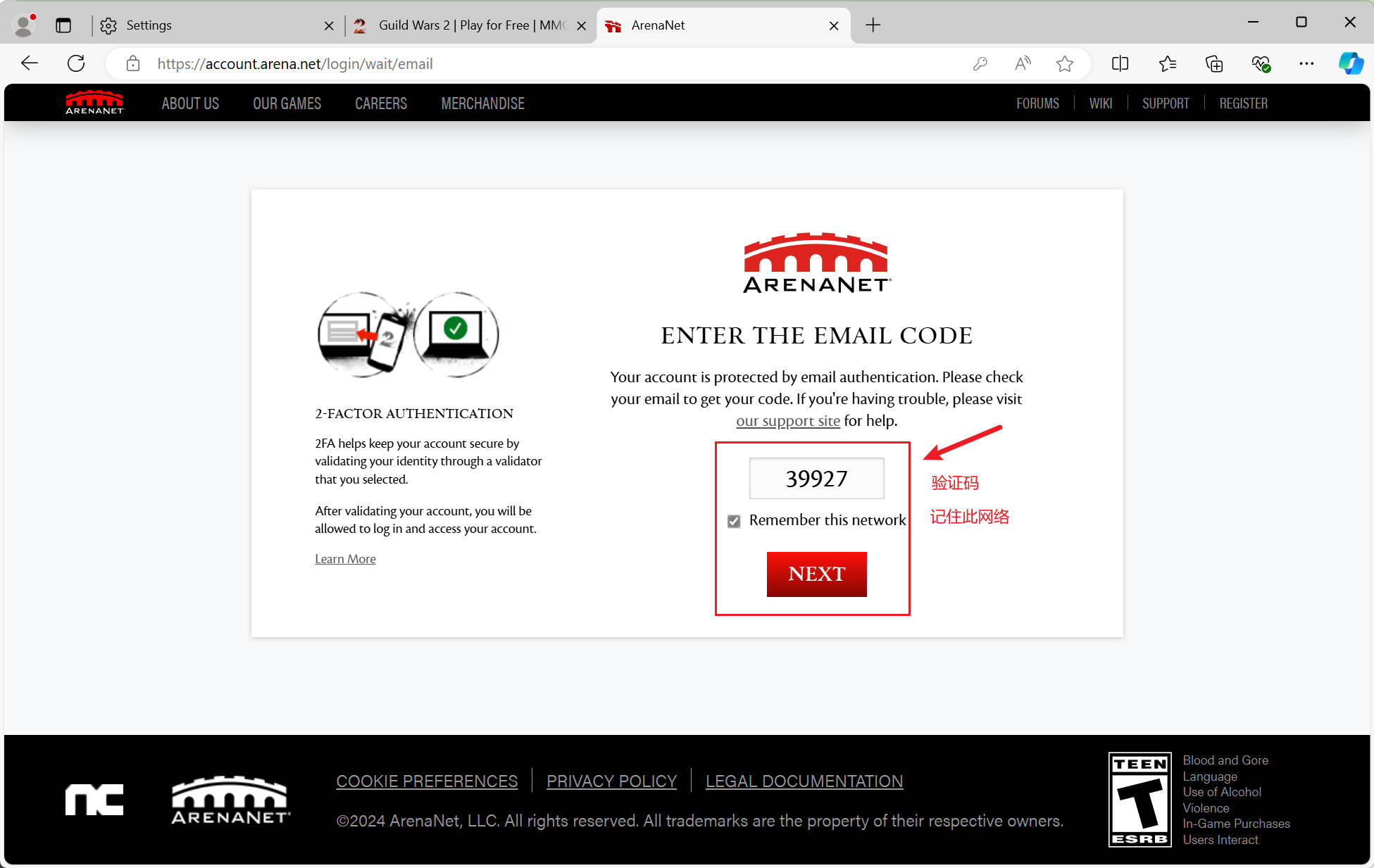Image resolution: width=1374 pixels, height=868 pixels.
Task: Click the 2-factor authentication illustration
Action: [408, 334]
